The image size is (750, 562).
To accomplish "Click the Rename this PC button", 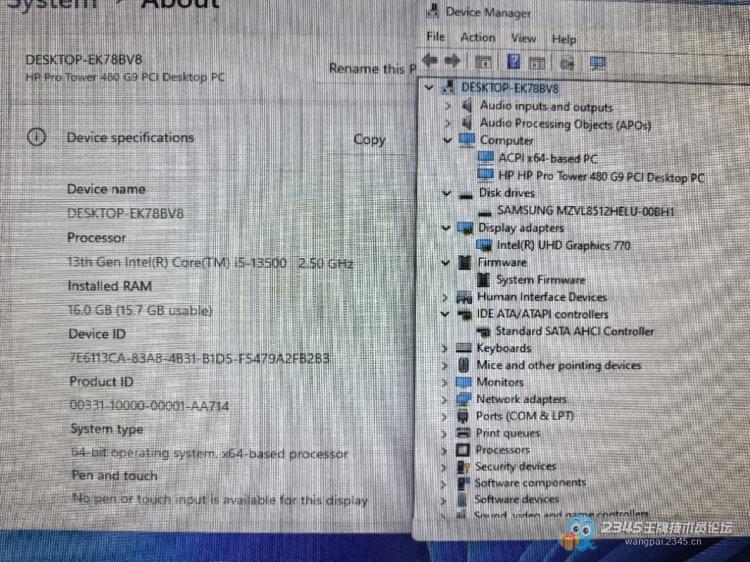I will tap(373, 69).
